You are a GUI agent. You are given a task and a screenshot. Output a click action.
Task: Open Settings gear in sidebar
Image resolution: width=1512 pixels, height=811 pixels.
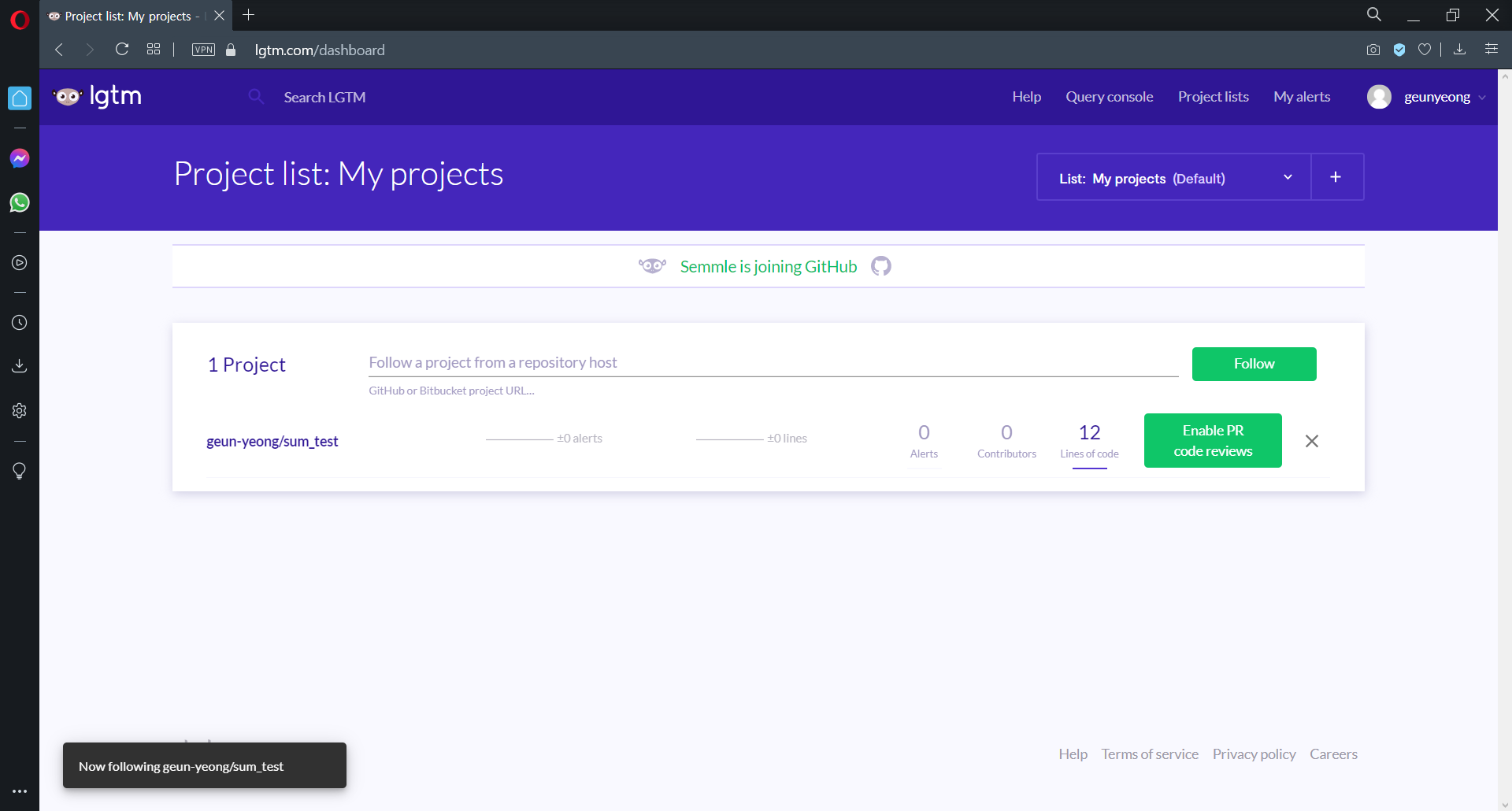20,410
